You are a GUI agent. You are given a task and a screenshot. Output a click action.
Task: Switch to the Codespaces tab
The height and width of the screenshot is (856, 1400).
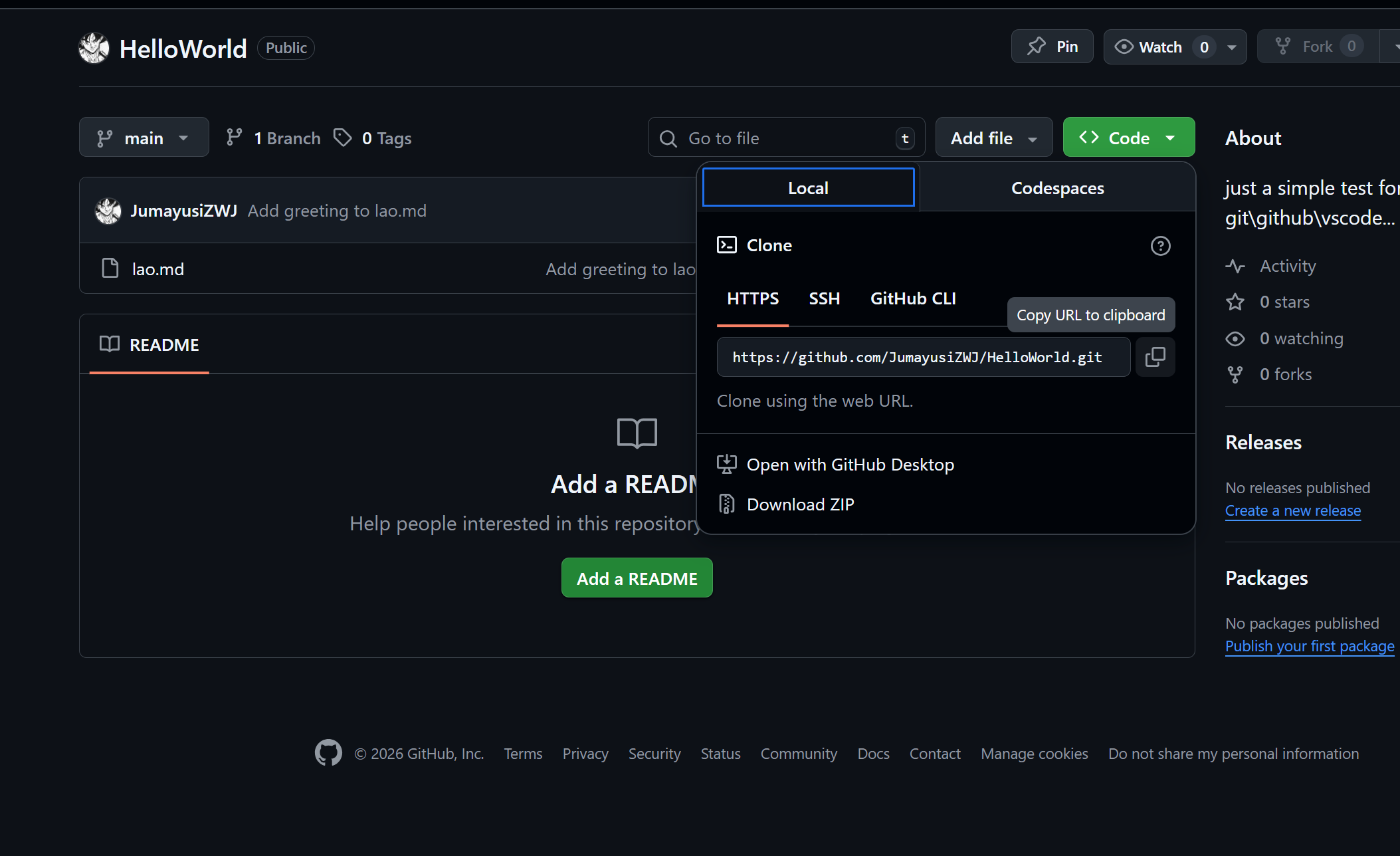tap(1057, 188)
